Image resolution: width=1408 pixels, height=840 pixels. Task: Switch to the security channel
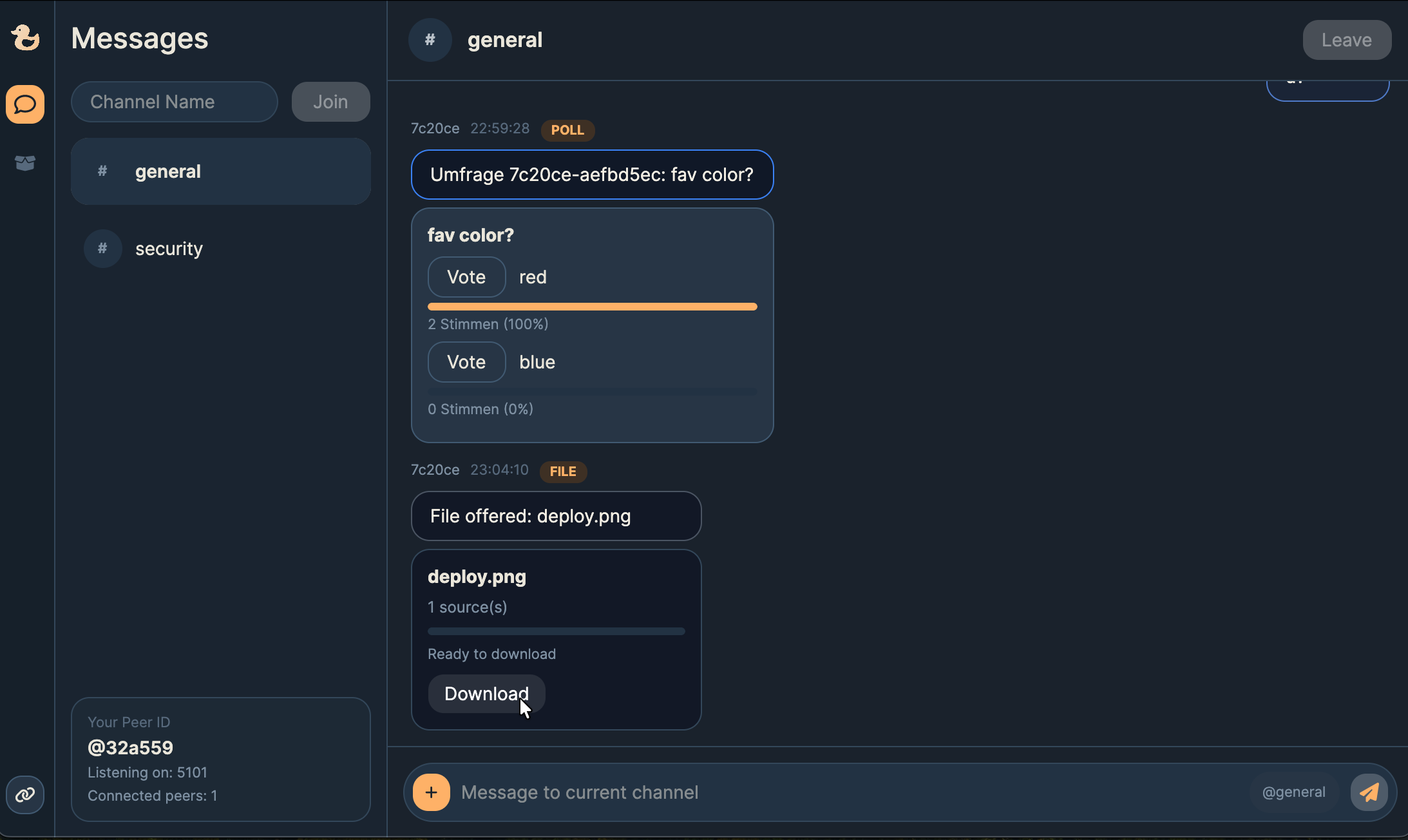(x=169, y=249)
